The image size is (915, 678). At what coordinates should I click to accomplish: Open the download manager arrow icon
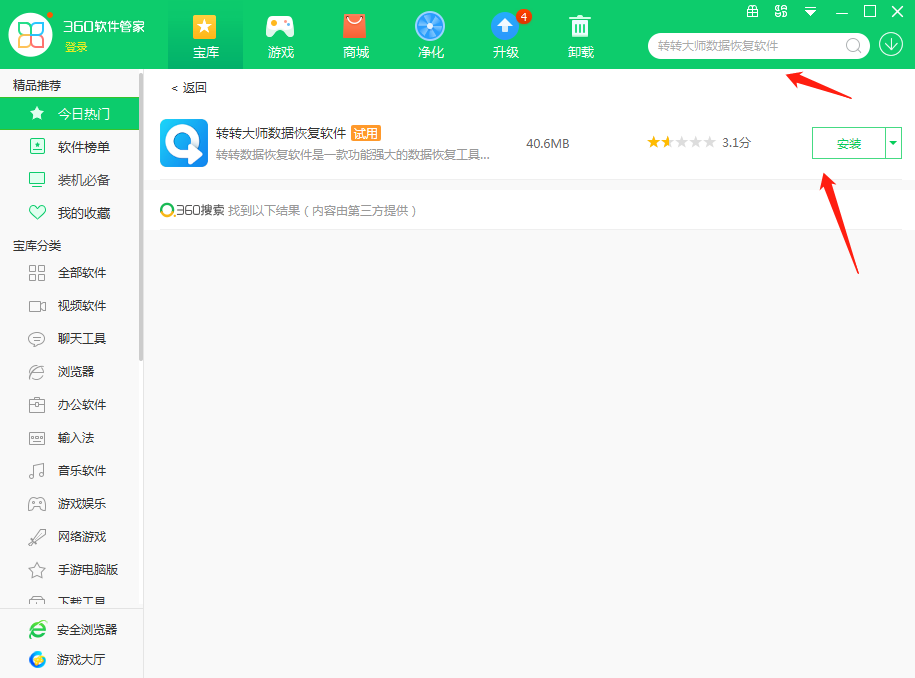(891, 44)
